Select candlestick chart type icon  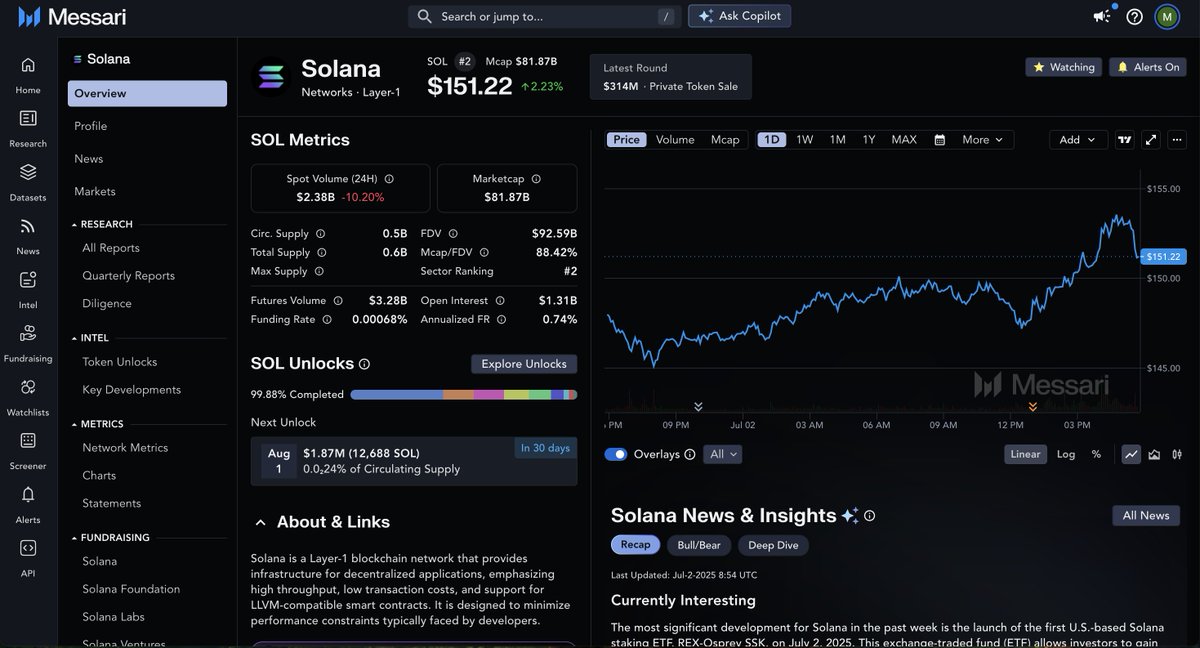1177,454
